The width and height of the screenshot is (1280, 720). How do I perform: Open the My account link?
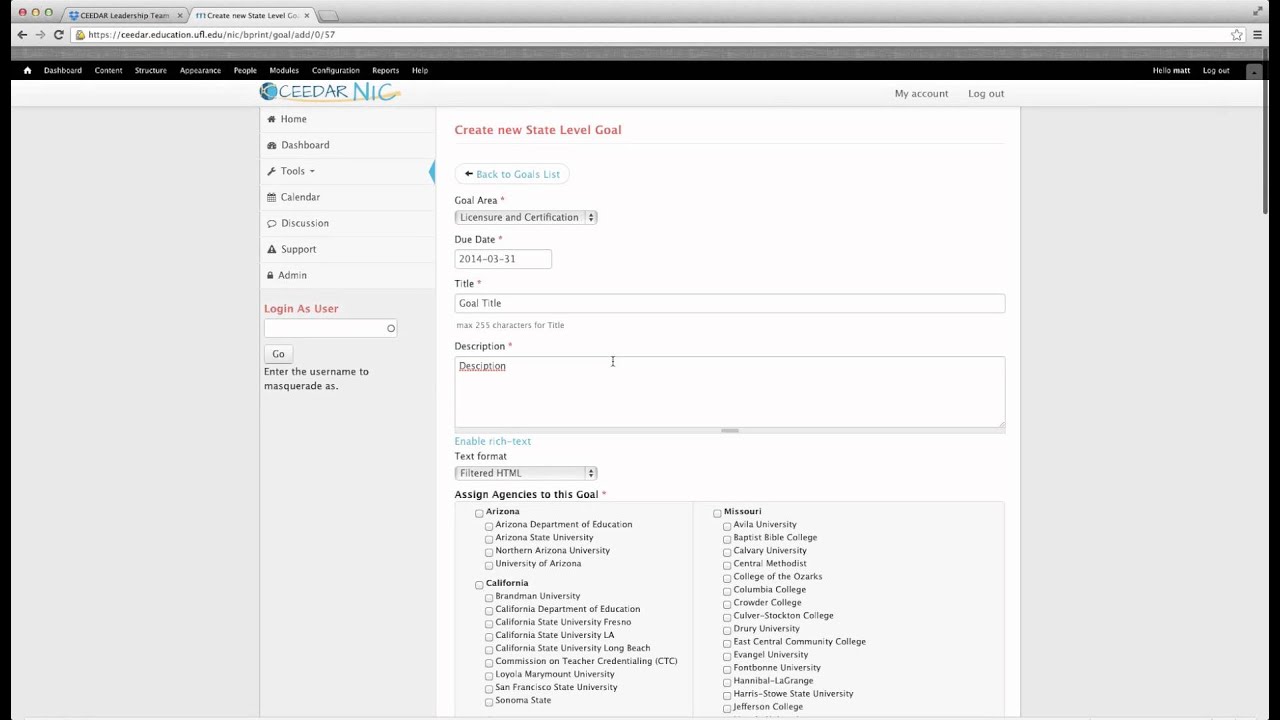point(921,94)
